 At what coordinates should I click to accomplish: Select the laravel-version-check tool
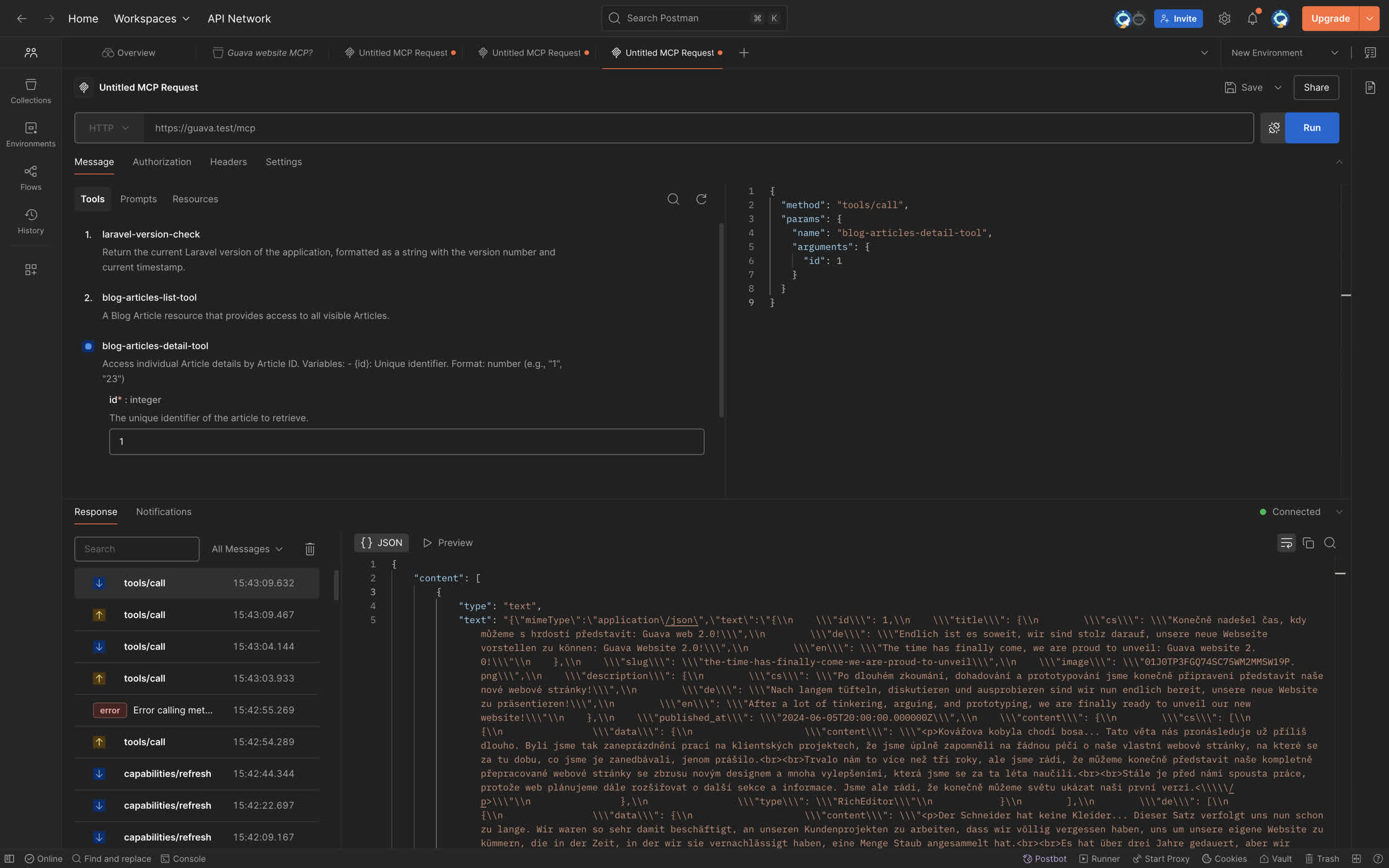[x=151, y=234]
